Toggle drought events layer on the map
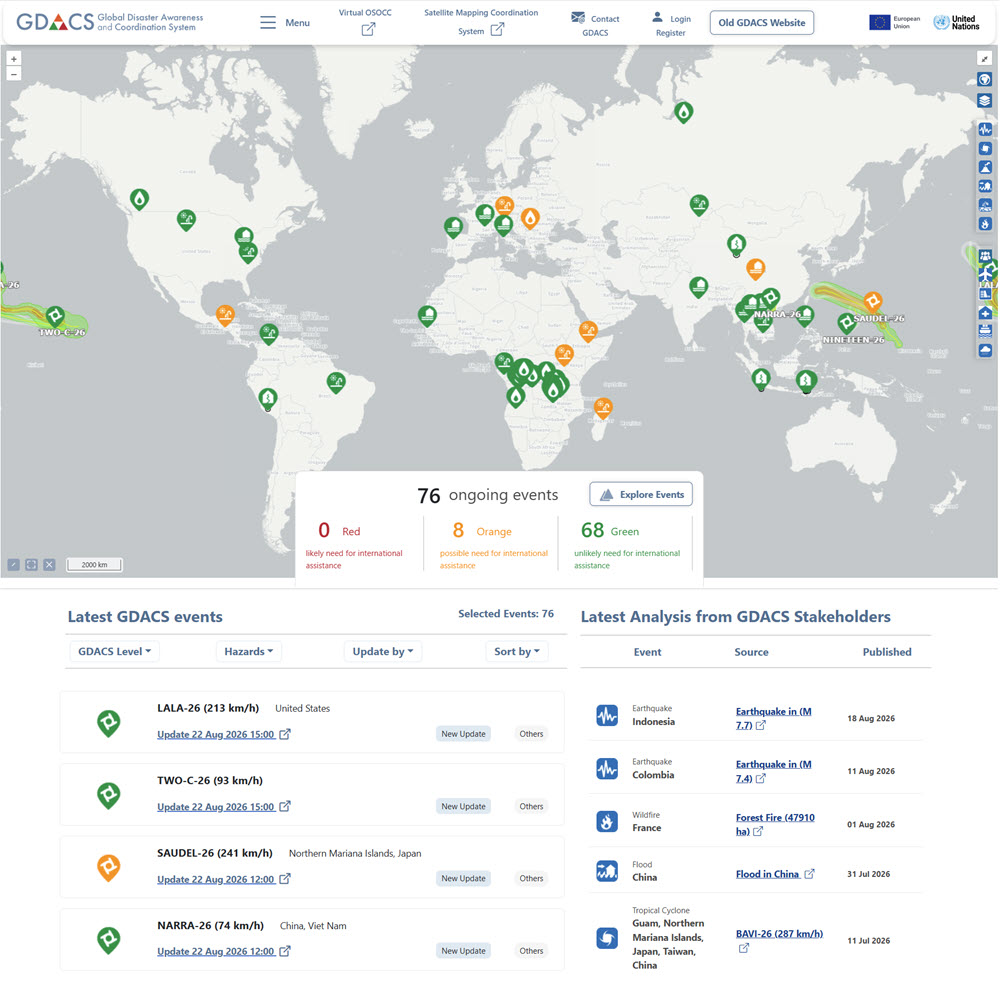Image resolution: width=1000 pixels, height=1000 pixels. [x=985, y=205]
